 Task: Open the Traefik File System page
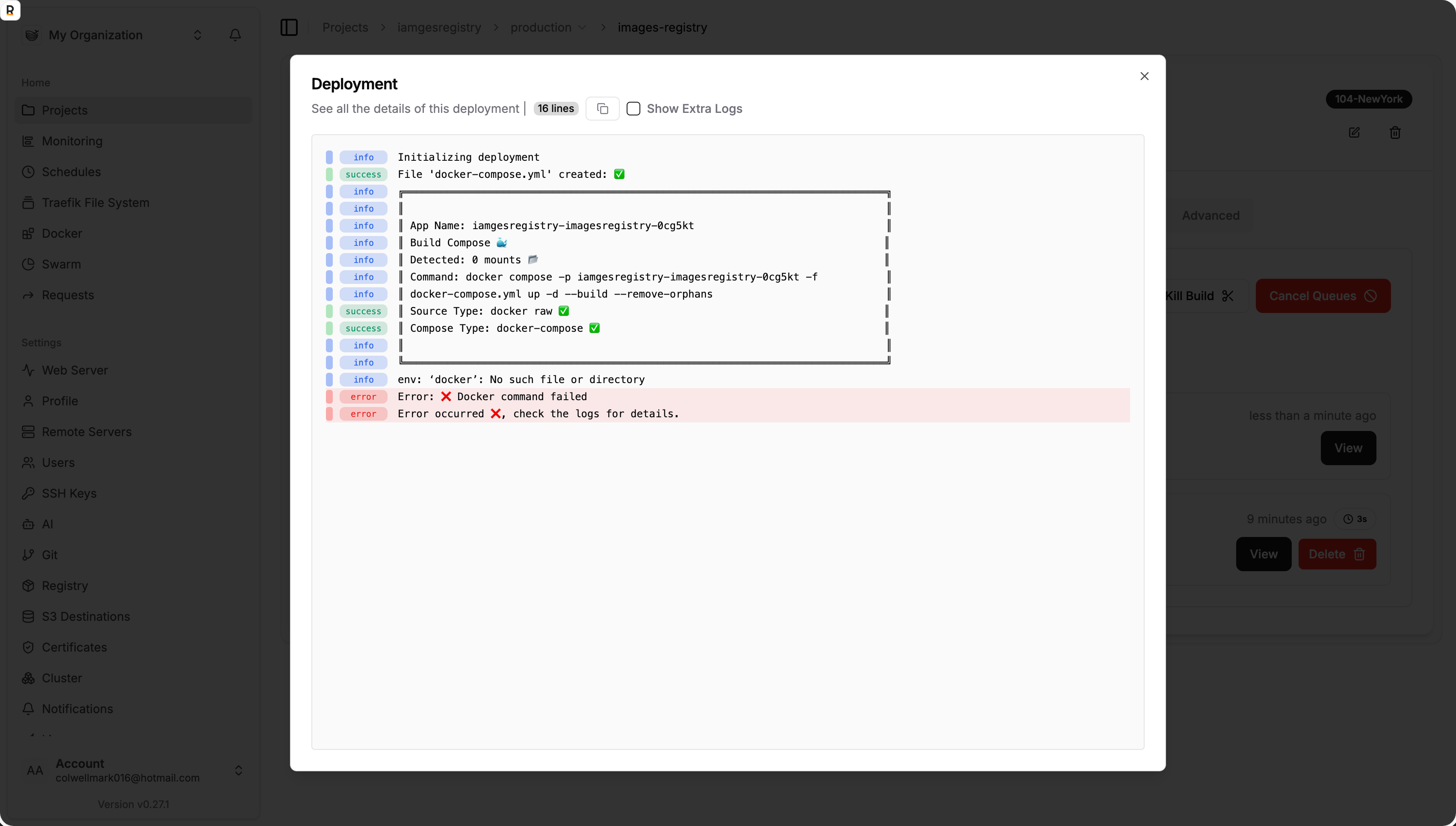coord(95,203)
